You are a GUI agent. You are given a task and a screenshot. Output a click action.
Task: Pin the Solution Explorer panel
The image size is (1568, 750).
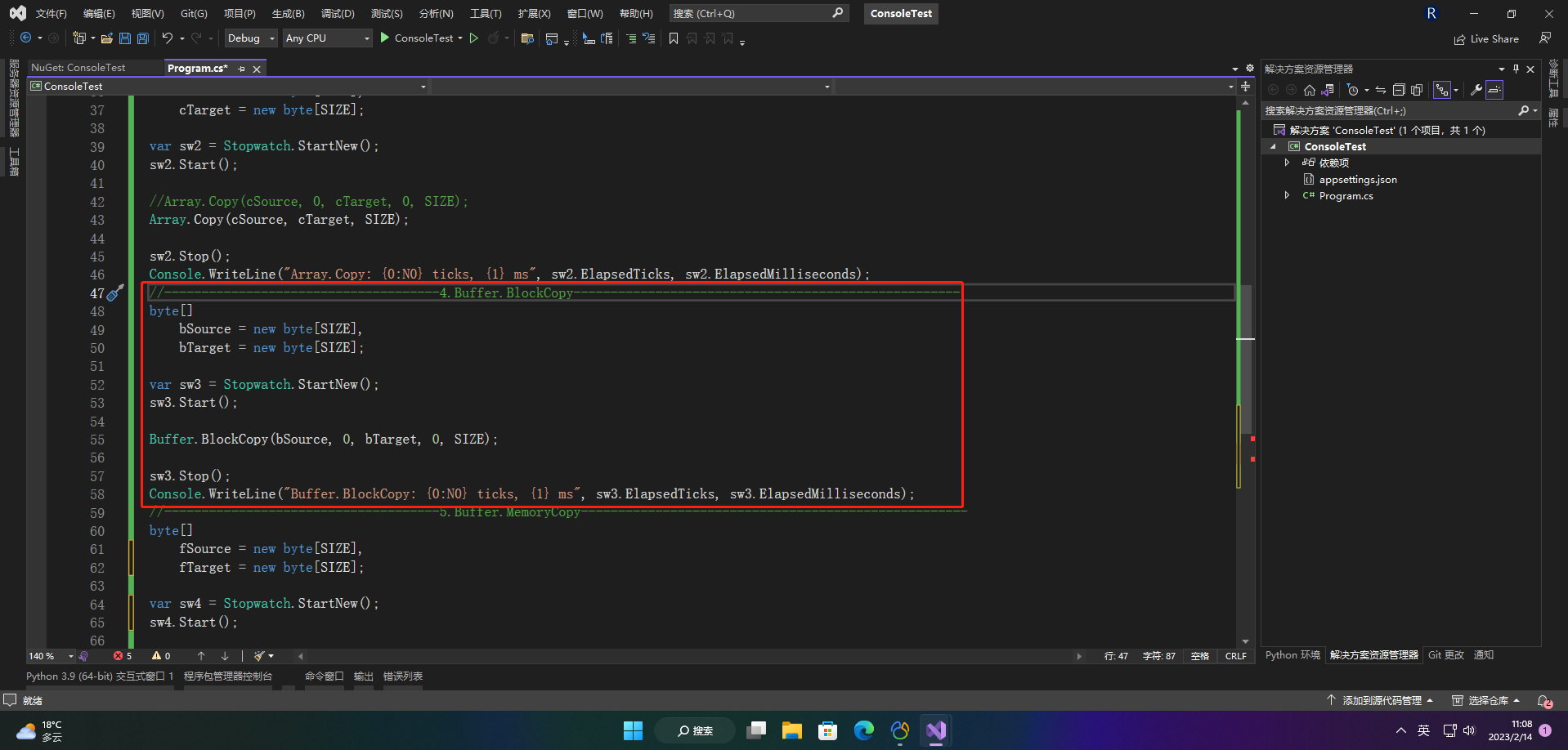(1516, 69)
